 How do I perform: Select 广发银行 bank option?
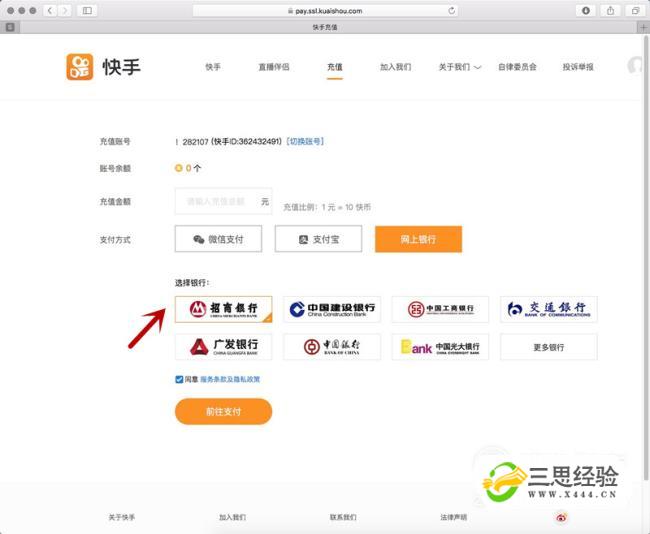point(223,347)
